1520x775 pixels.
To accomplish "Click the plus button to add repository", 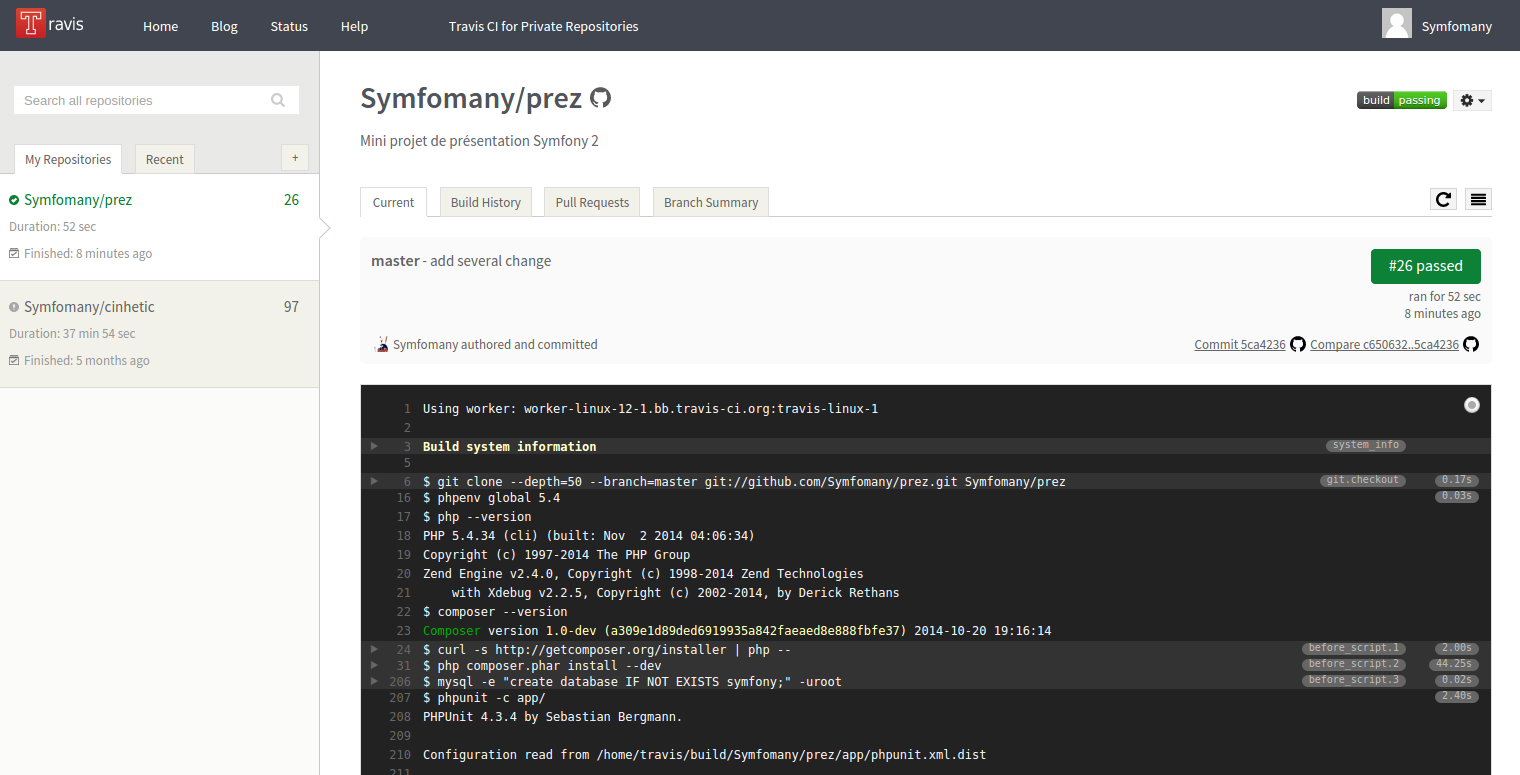I will coord(295,158).
